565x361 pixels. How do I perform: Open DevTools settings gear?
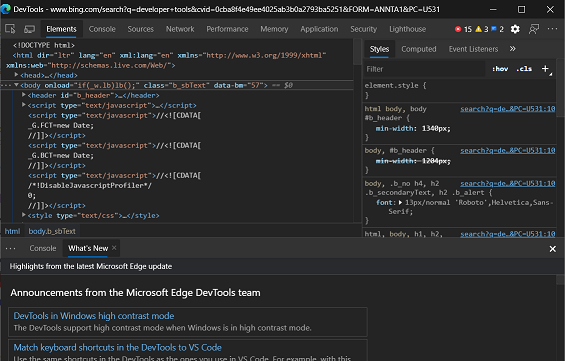pos(515,29)
